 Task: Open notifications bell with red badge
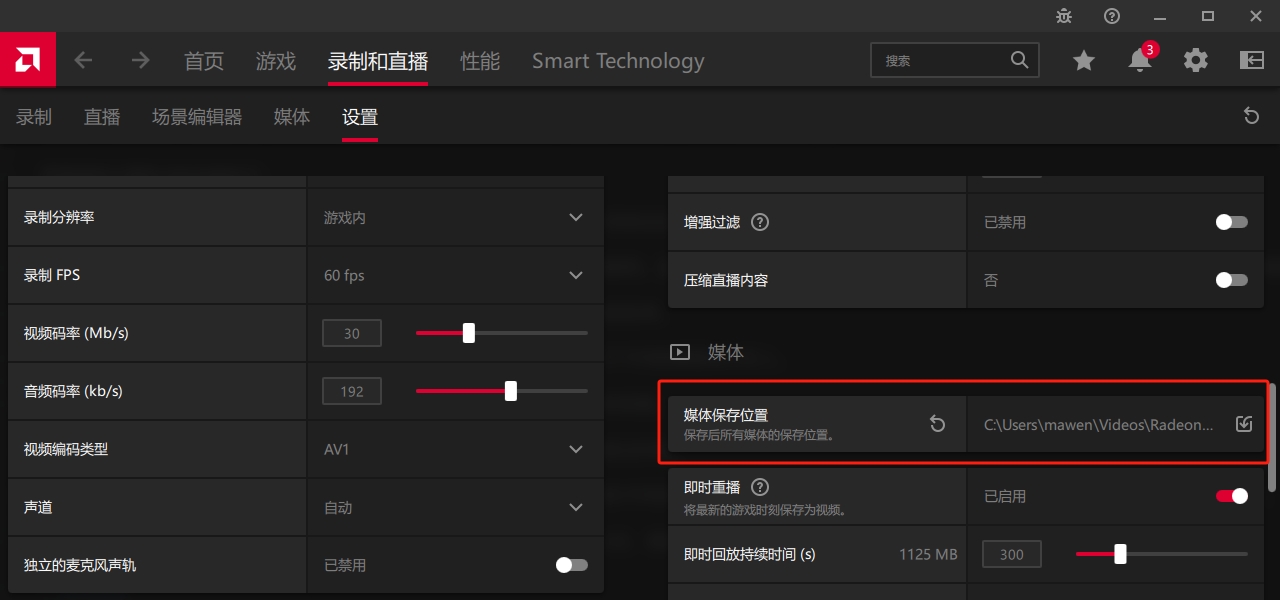(x=1140, y=60)
